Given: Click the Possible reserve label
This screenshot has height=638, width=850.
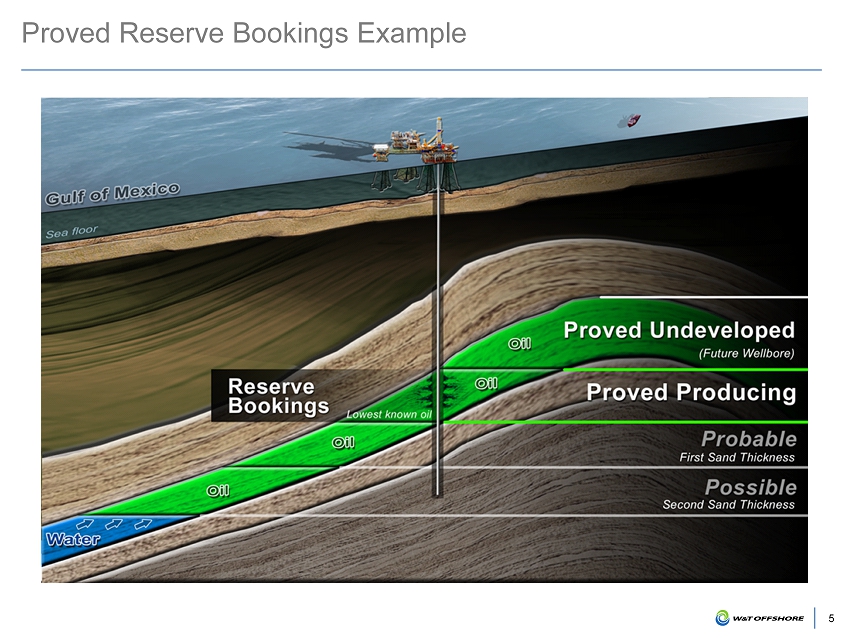Looking at the screenshot, I should point(751,487).
